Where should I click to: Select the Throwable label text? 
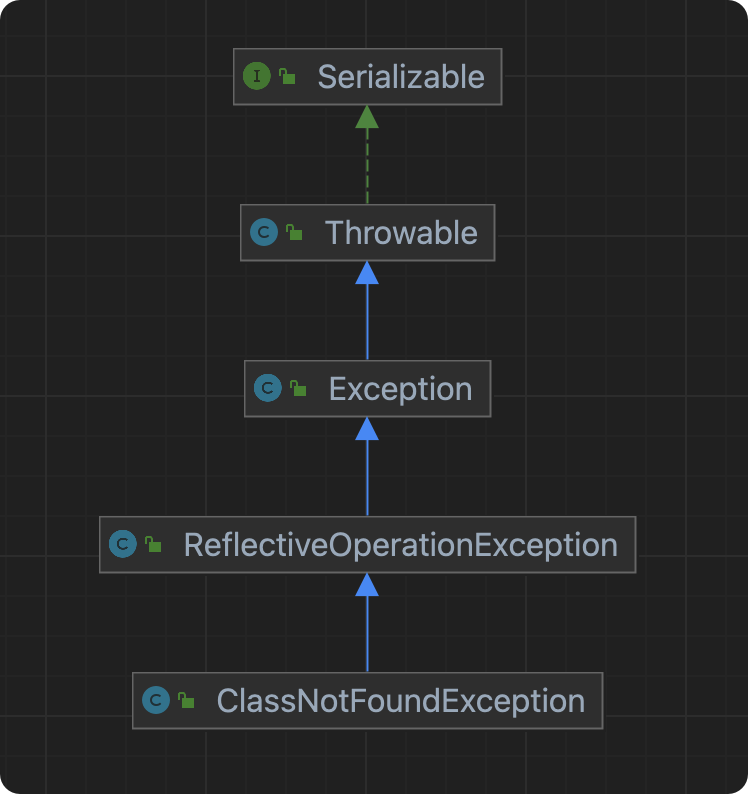[401, 233]
